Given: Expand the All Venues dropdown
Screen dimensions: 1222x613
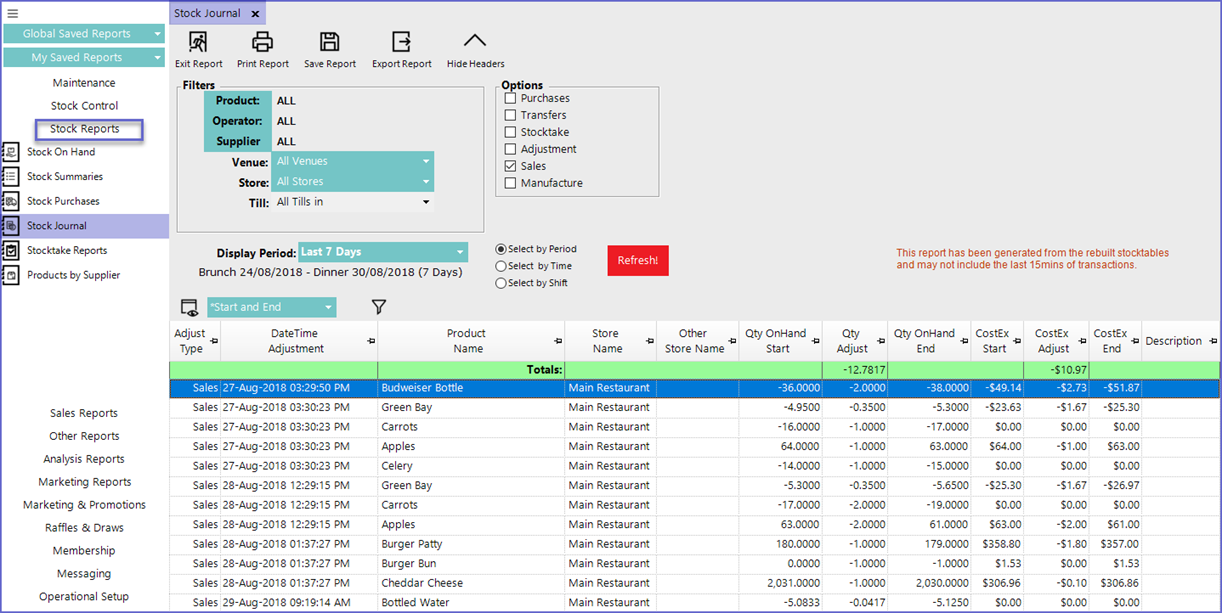Looking at the screenshot, I should pos(352,161).
